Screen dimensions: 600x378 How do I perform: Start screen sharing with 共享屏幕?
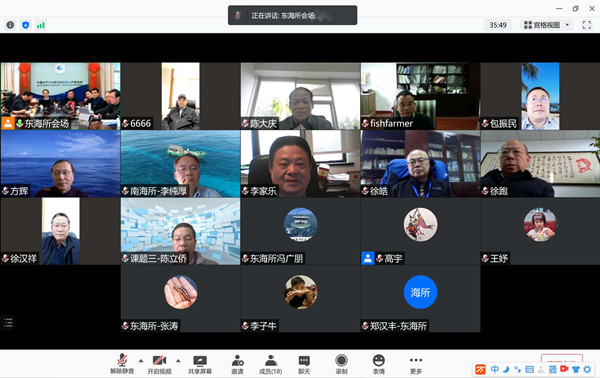[x=200, y=364]
